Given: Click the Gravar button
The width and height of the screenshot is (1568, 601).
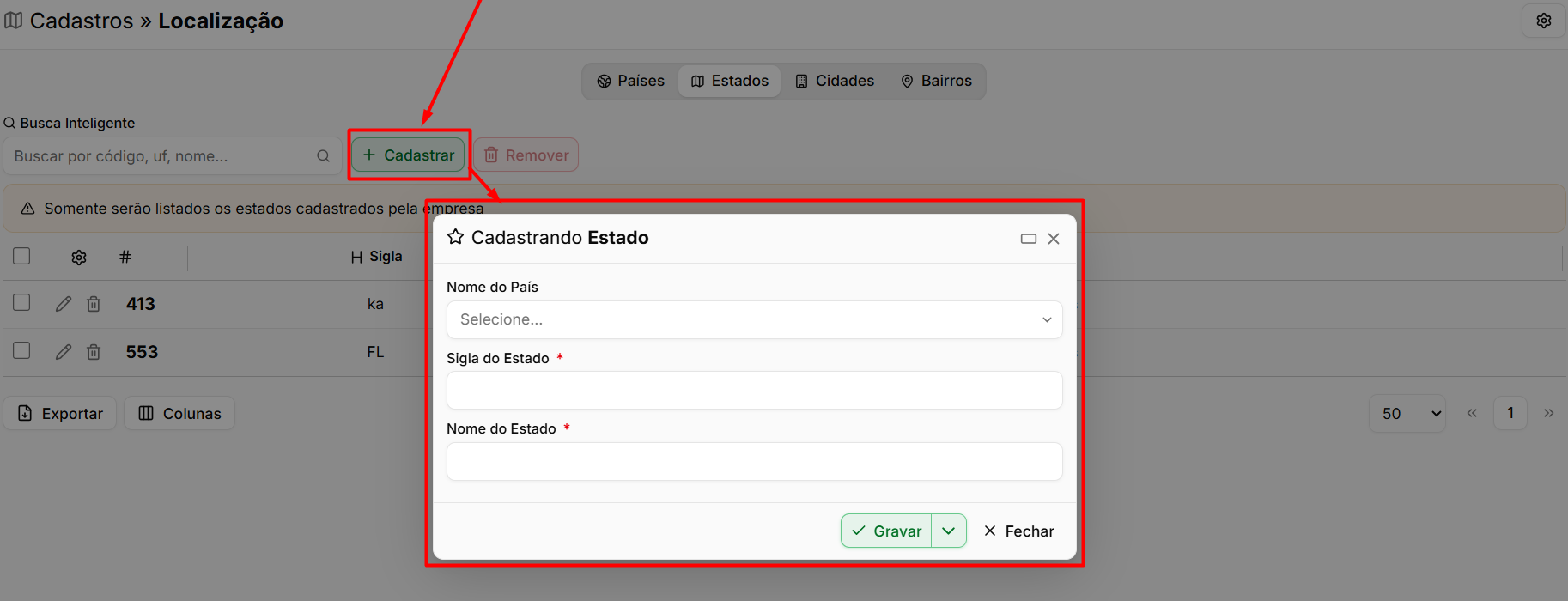Looking at the screenshot, I should 886,531.
